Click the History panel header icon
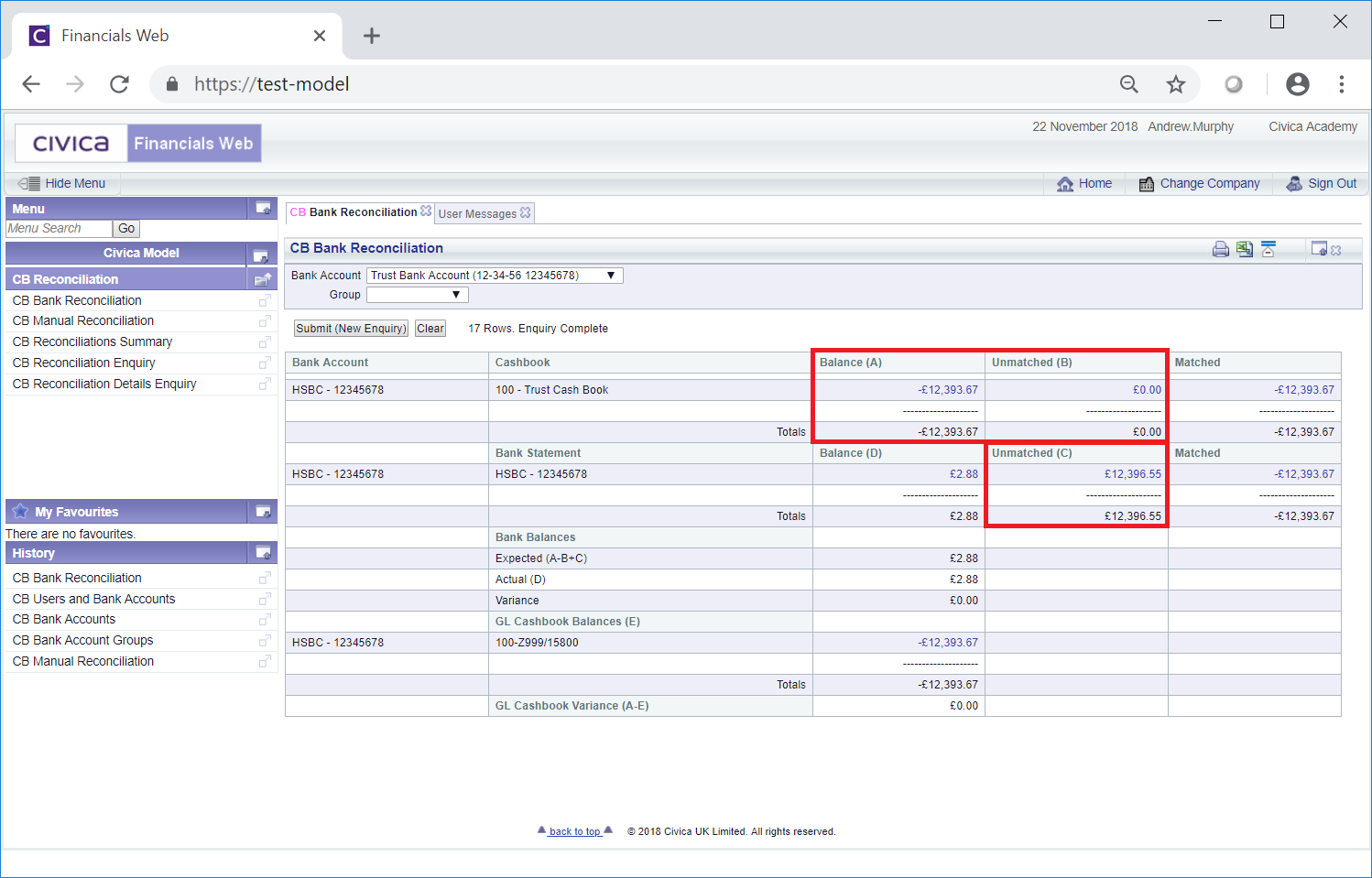The width and height of the screenshot is (1372, 878). pos(263,553)
